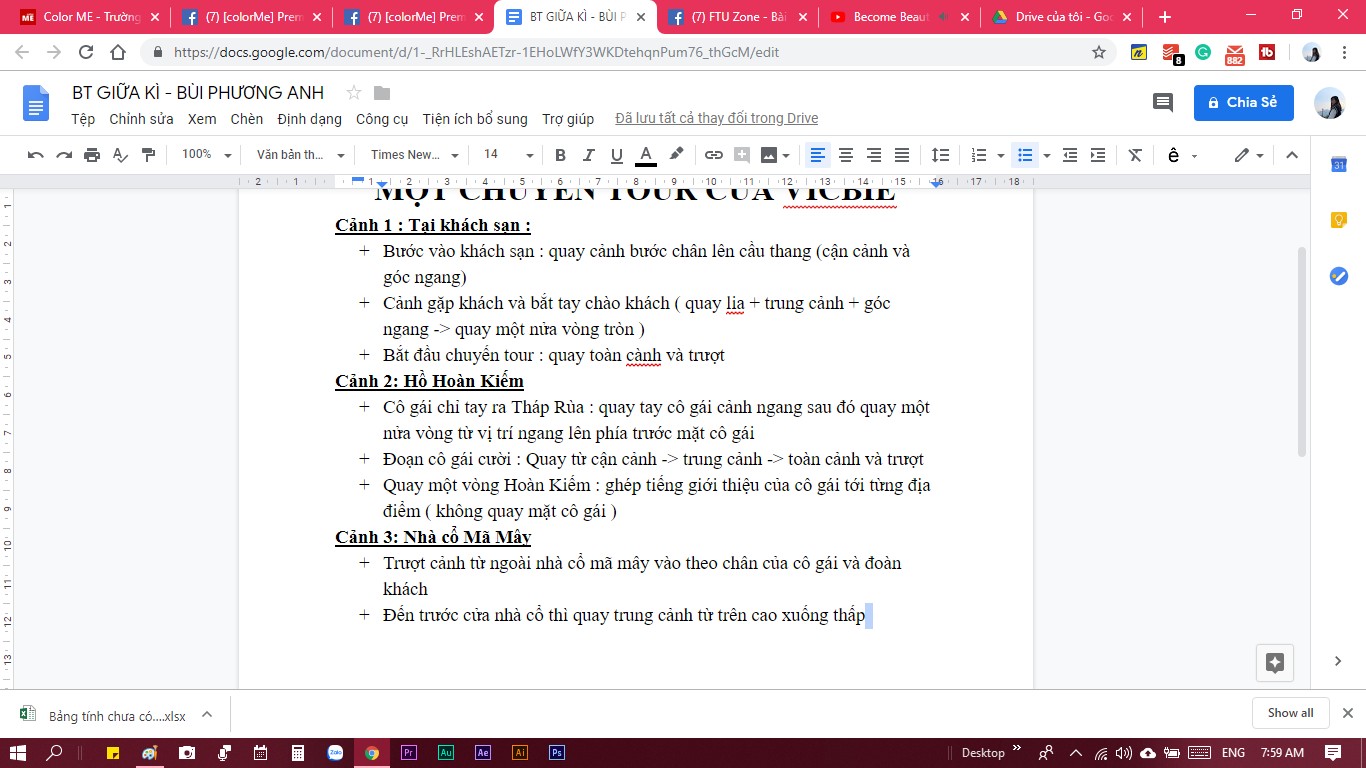Clear formatting from the selected text
Viewport: 1366px width, 768px height.
click(x=1135, y=155)
